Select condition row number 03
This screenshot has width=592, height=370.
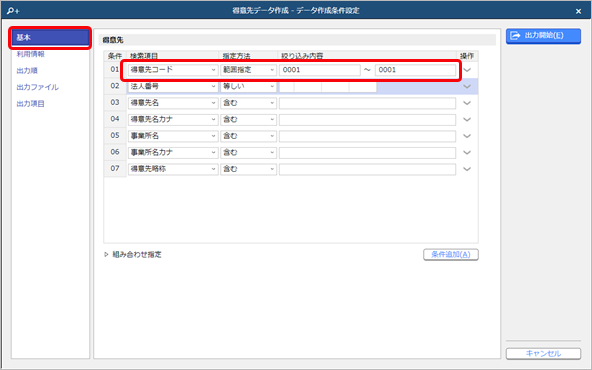pyautogui.click(x=115, y=103)
